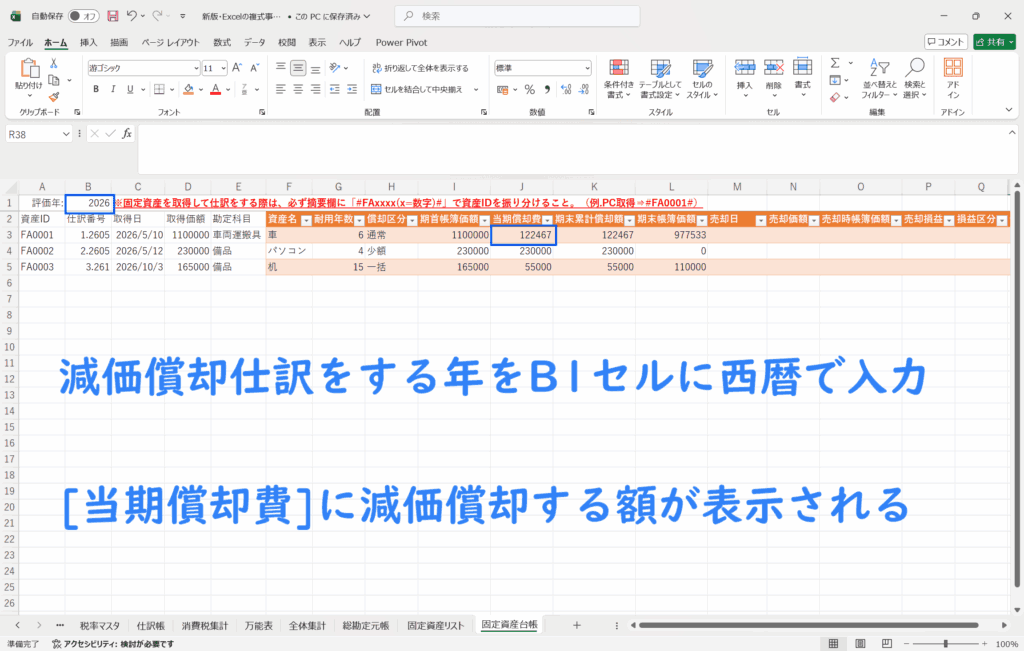1024x651 pixels.
Task: Apply percent style with % icon
Action: (529, 89)
